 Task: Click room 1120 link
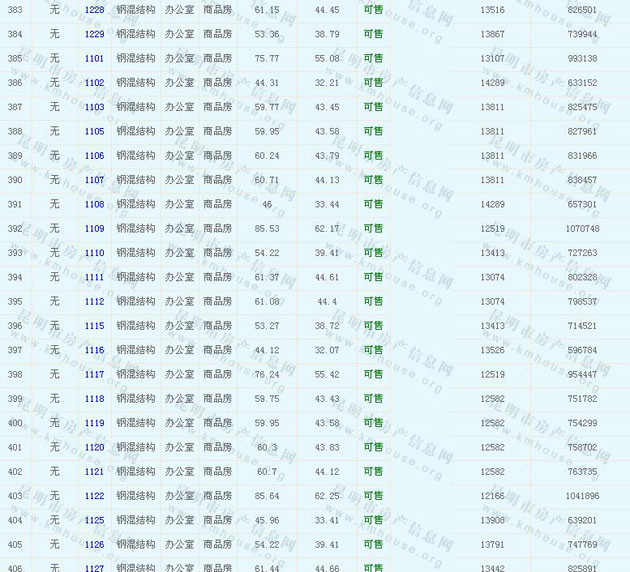click(94, 448)
